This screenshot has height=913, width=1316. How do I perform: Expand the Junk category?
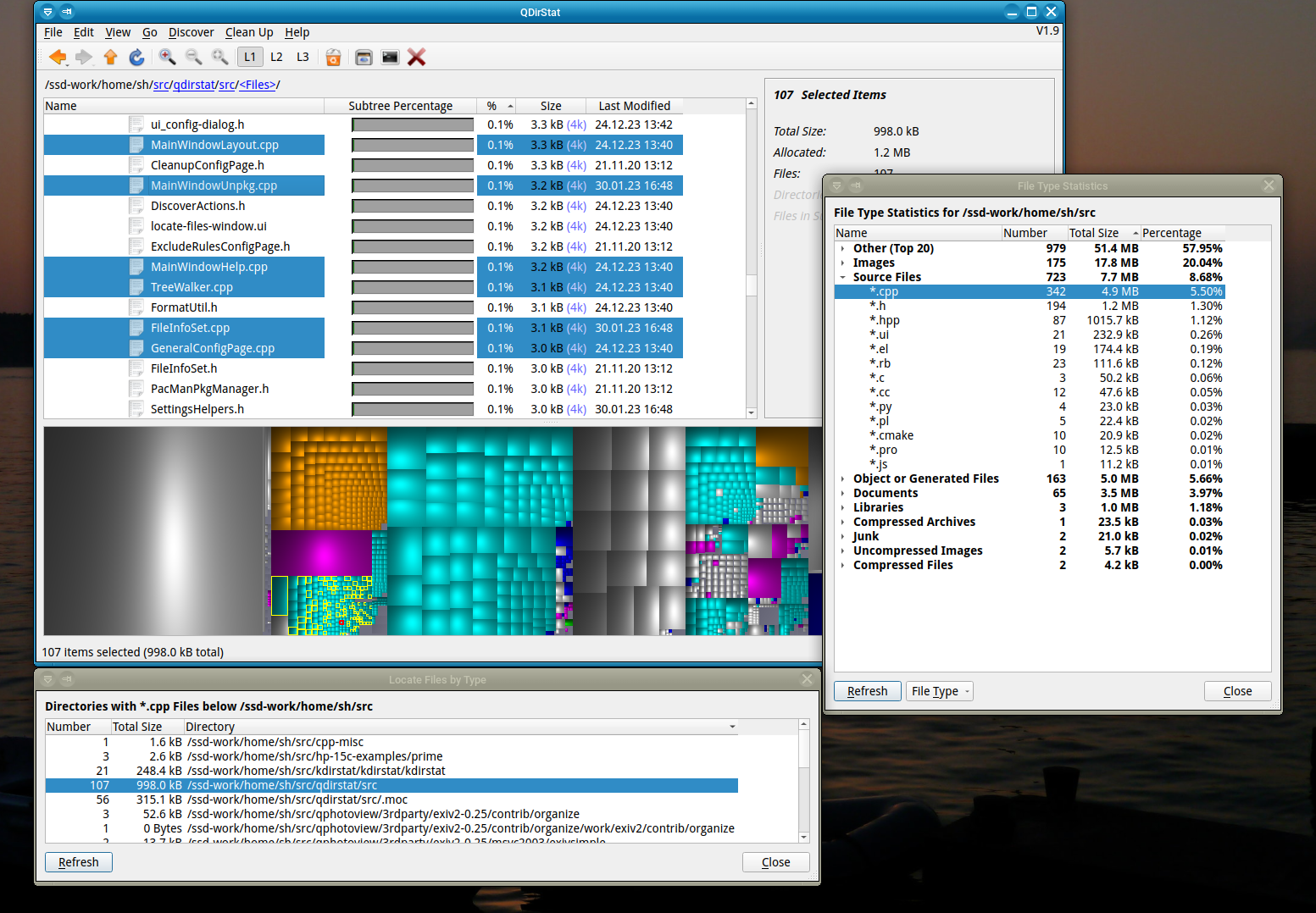(842, 536)
